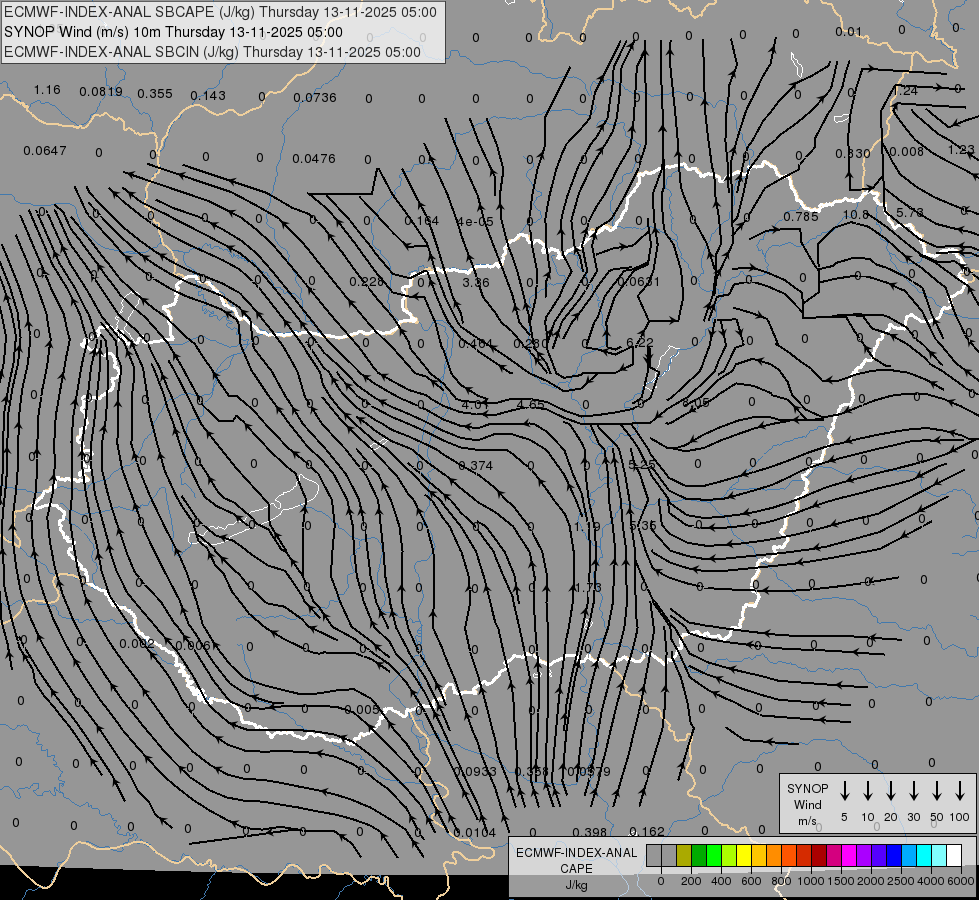Screen dimensions: 979x900
Task: Click the 5.35 value on the map
Action: [x=643, y=526]
